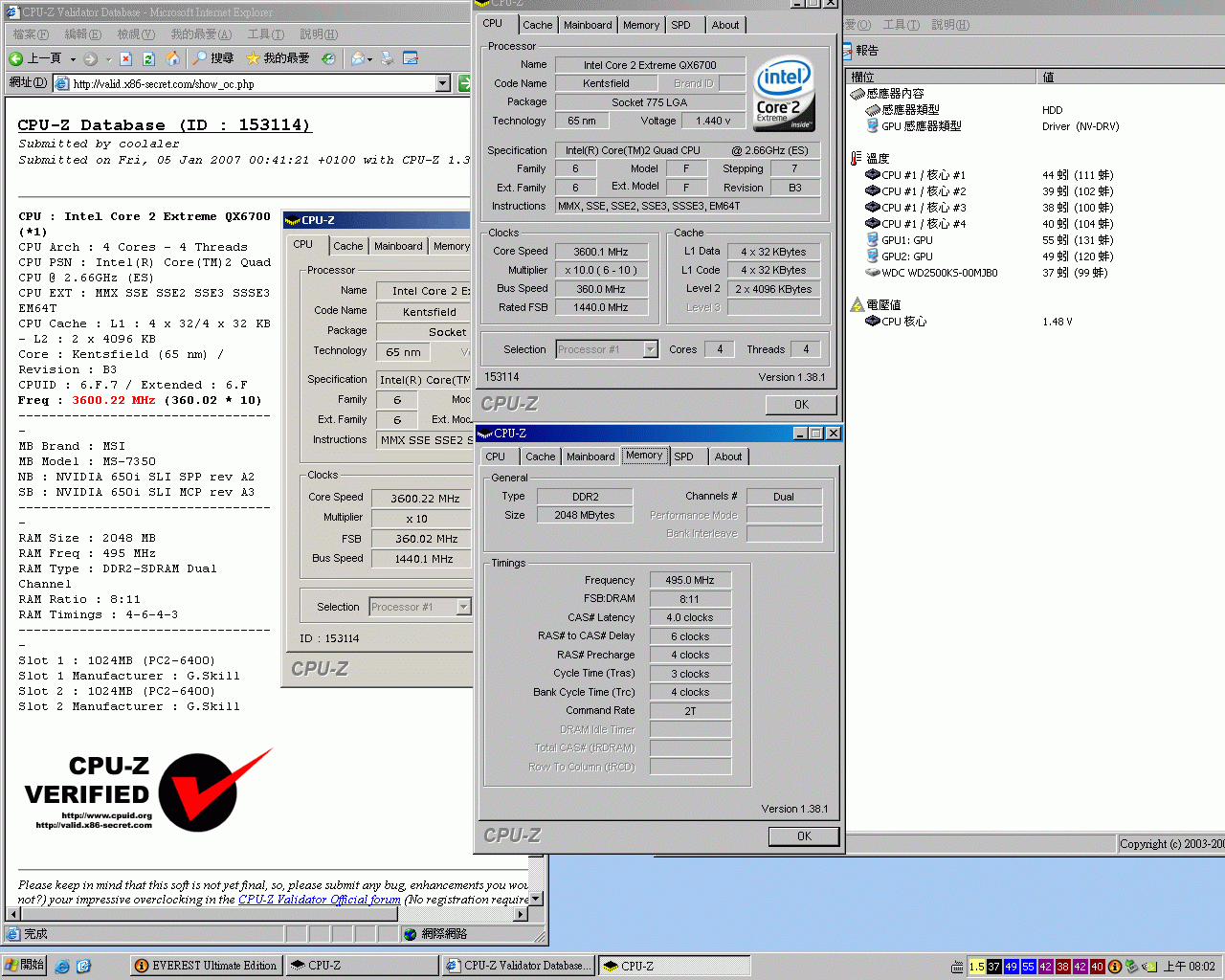Click the green Go arrow beside address bar
This screenshot has height=980, width=1225.
click(464, 83)
